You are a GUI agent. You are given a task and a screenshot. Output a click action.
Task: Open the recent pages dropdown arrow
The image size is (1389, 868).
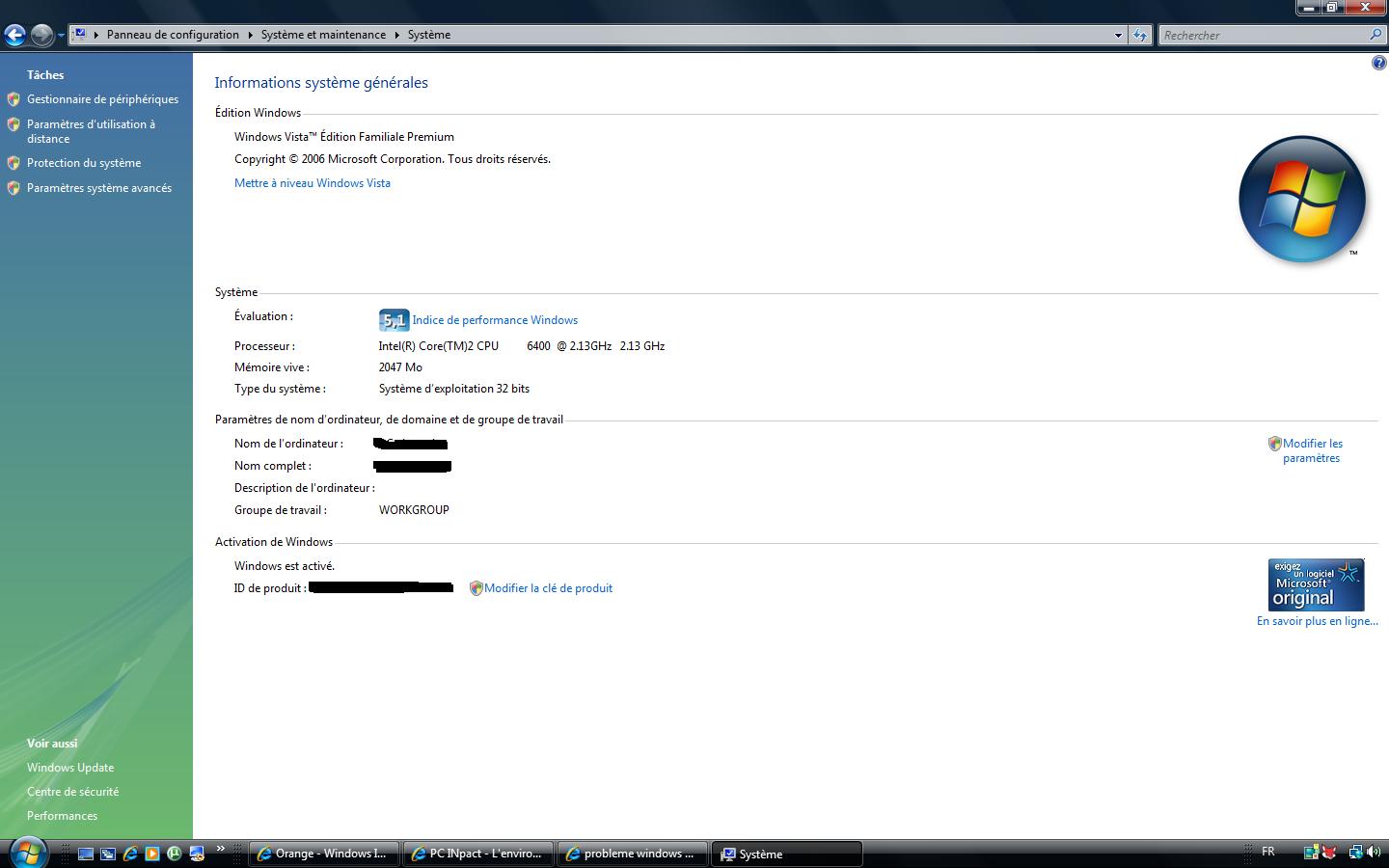[x=61, y=36]
